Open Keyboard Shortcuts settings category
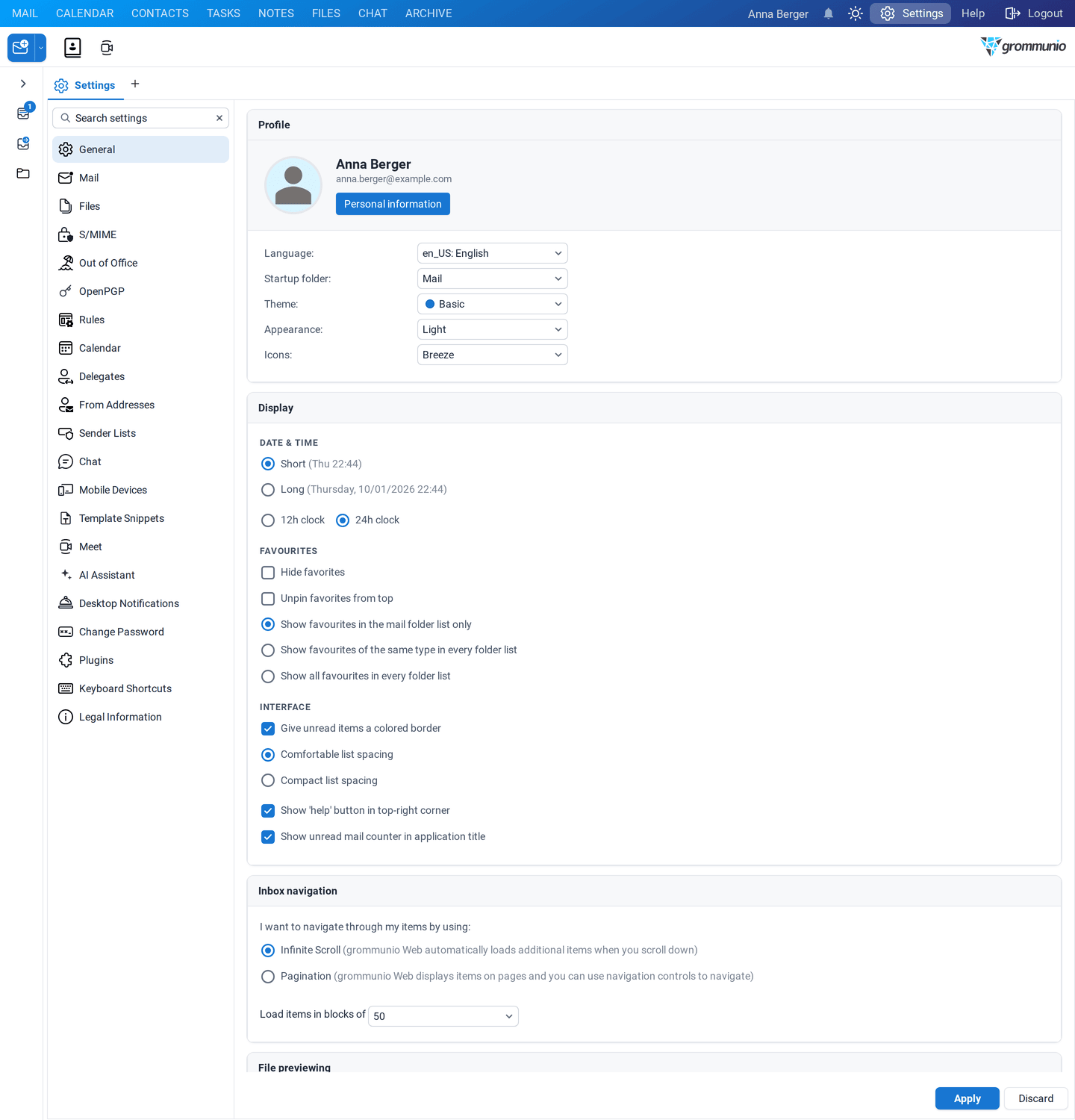 (140, 688)
